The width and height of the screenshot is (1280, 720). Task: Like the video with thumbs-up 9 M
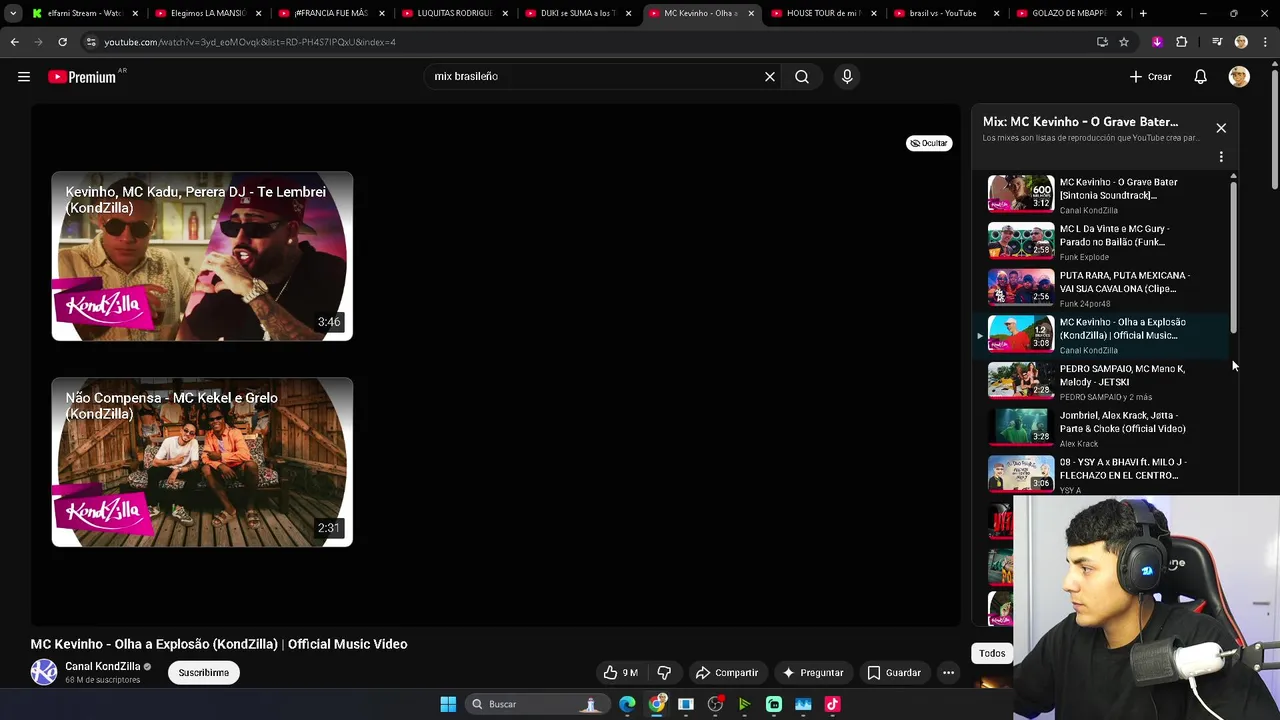pyautogui.click(x=621, y=673)
